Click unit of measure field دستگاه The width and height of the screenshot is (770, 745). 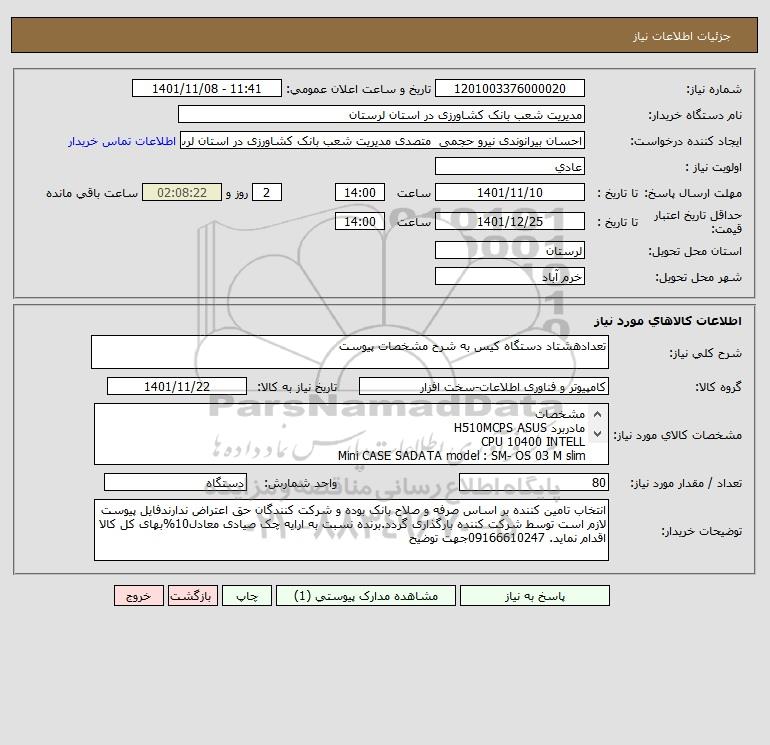175,482
